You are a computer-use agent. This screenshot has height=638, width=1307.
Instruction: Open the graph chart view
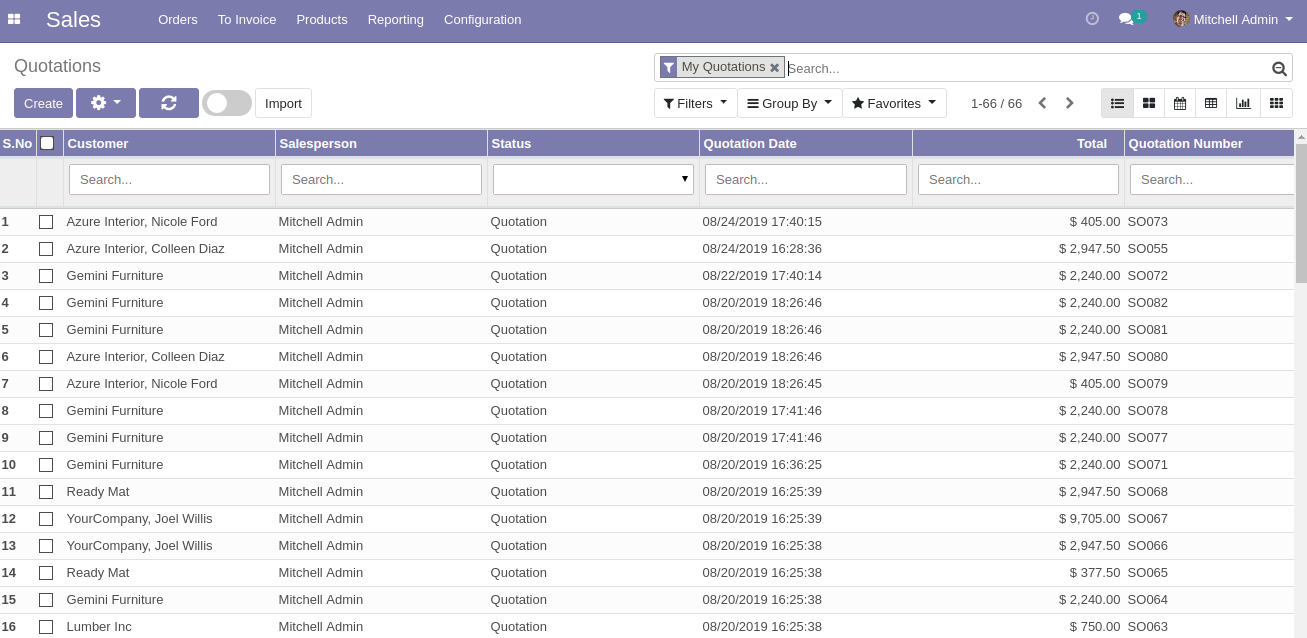(x=1243, y=103)
